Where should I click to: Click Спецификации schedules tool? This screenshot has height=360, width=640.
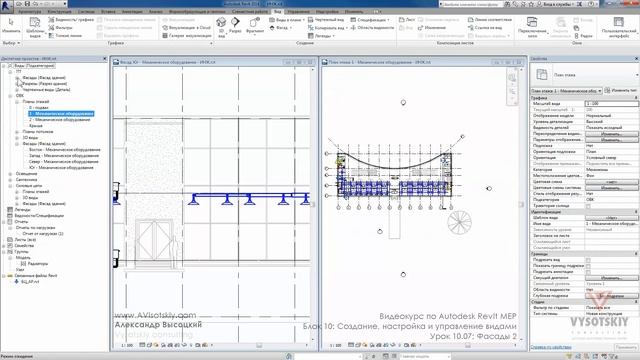(370, 20)
